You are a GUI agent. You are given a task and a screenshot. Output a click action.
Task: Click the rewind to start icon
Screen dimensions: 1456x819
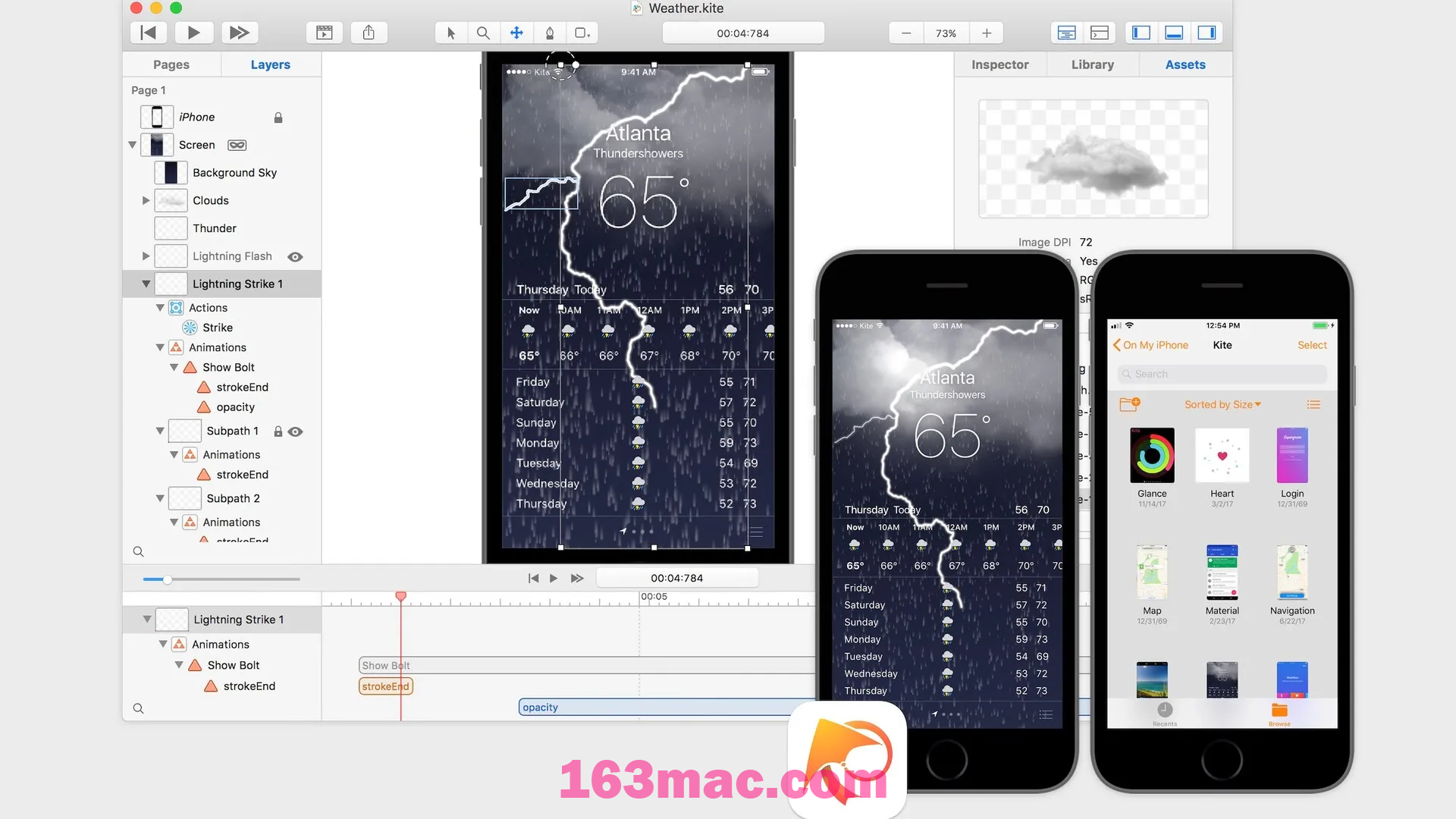pyautogui.click(x=148, y=32)
